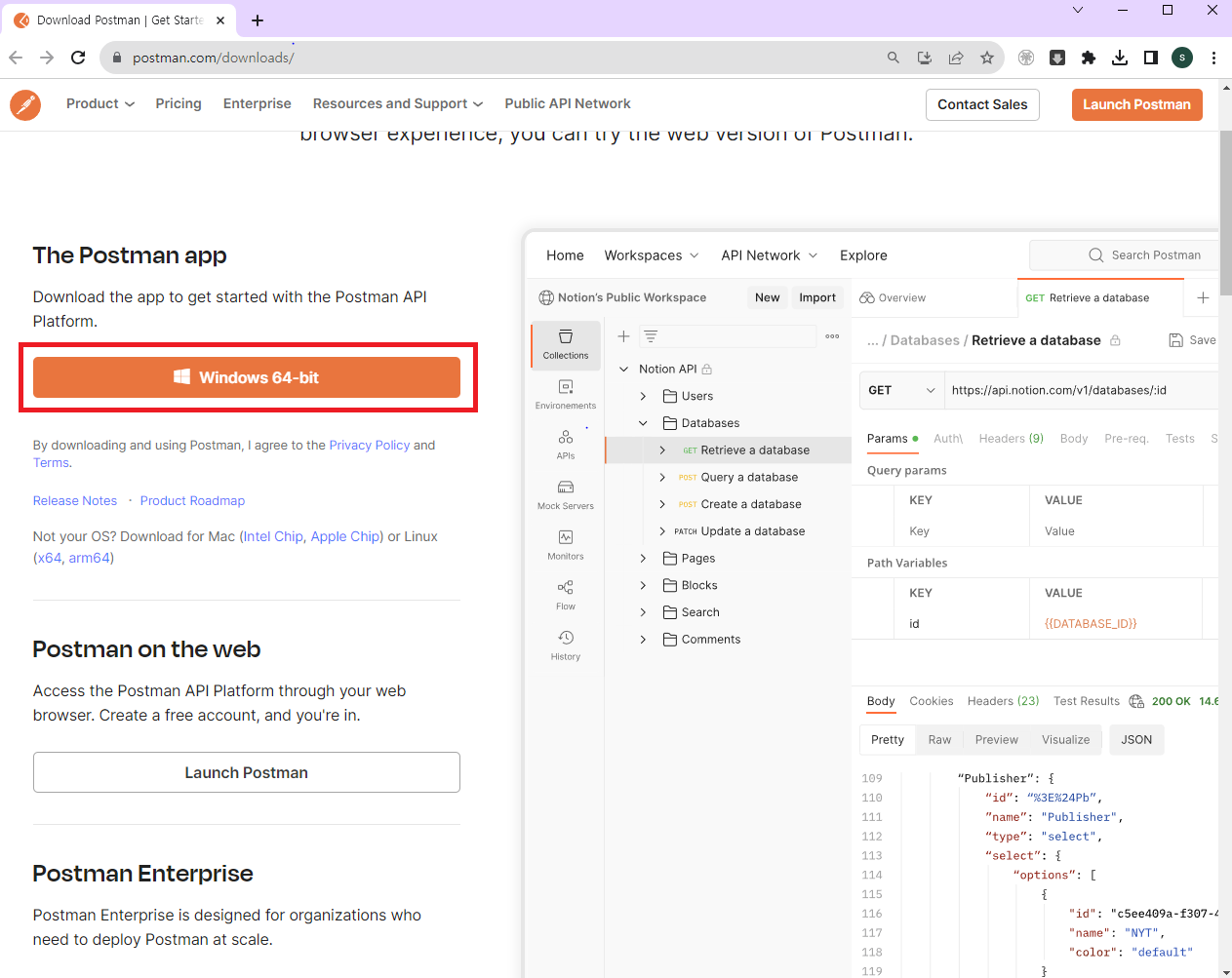Viewport: 1232px width, 978px height.
Task: Reload the page with the browser refresh icon
Action: click(78, 58)
